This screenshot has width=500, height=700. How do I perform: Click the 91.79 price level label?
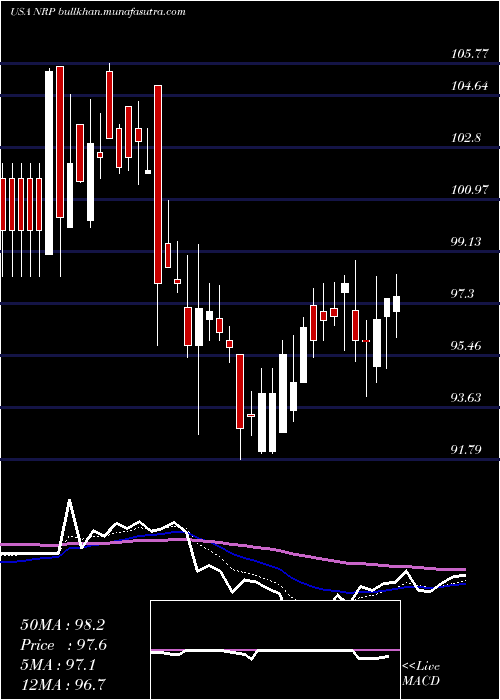point(466,449)
